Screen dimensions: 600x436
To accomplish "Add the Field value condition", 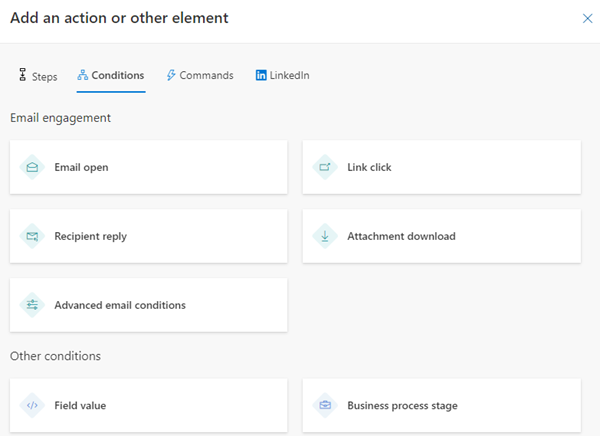I will [148, 405].
